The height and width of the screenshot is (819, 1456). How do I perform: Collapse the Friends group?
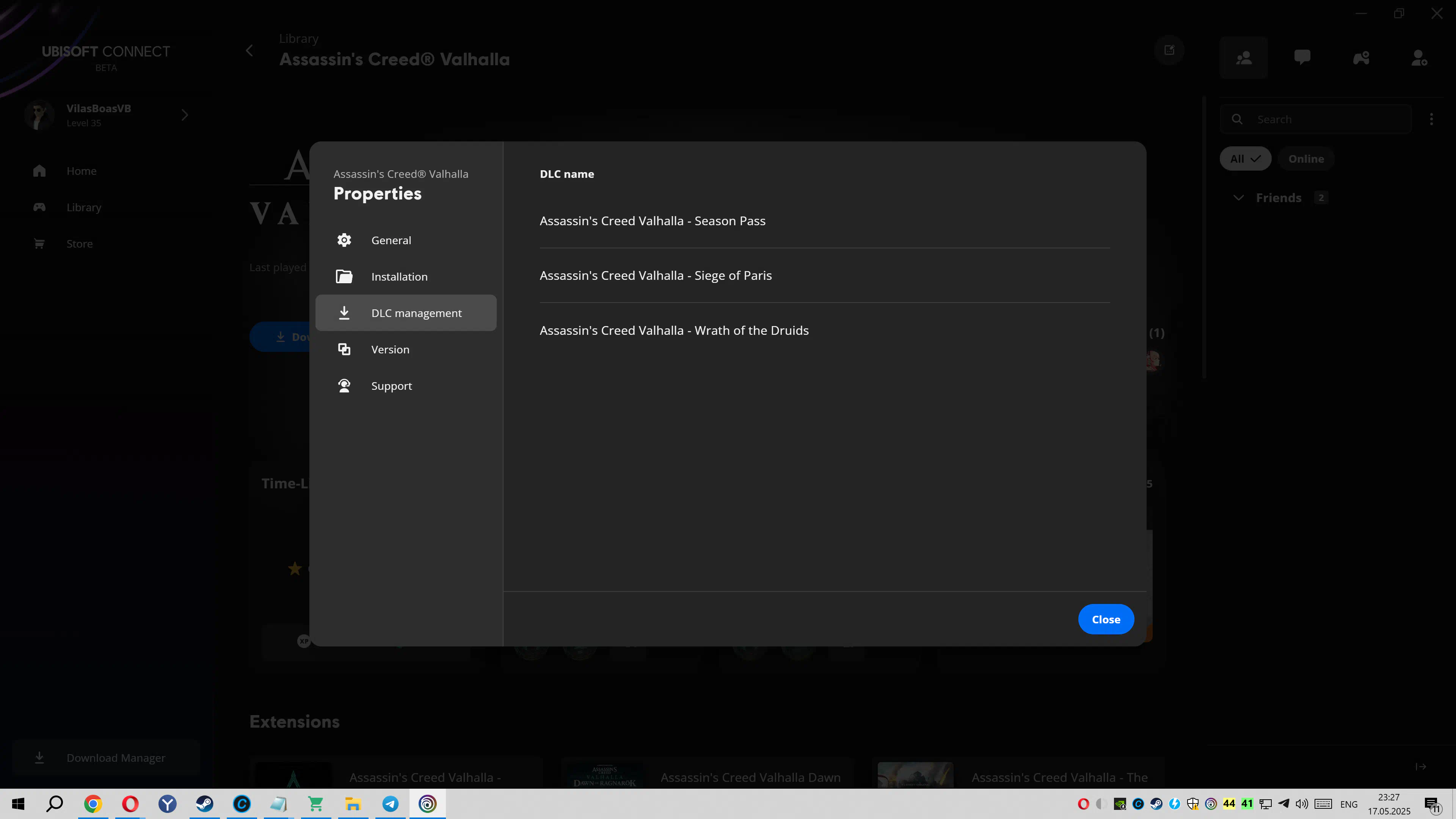coord(1238,198)
